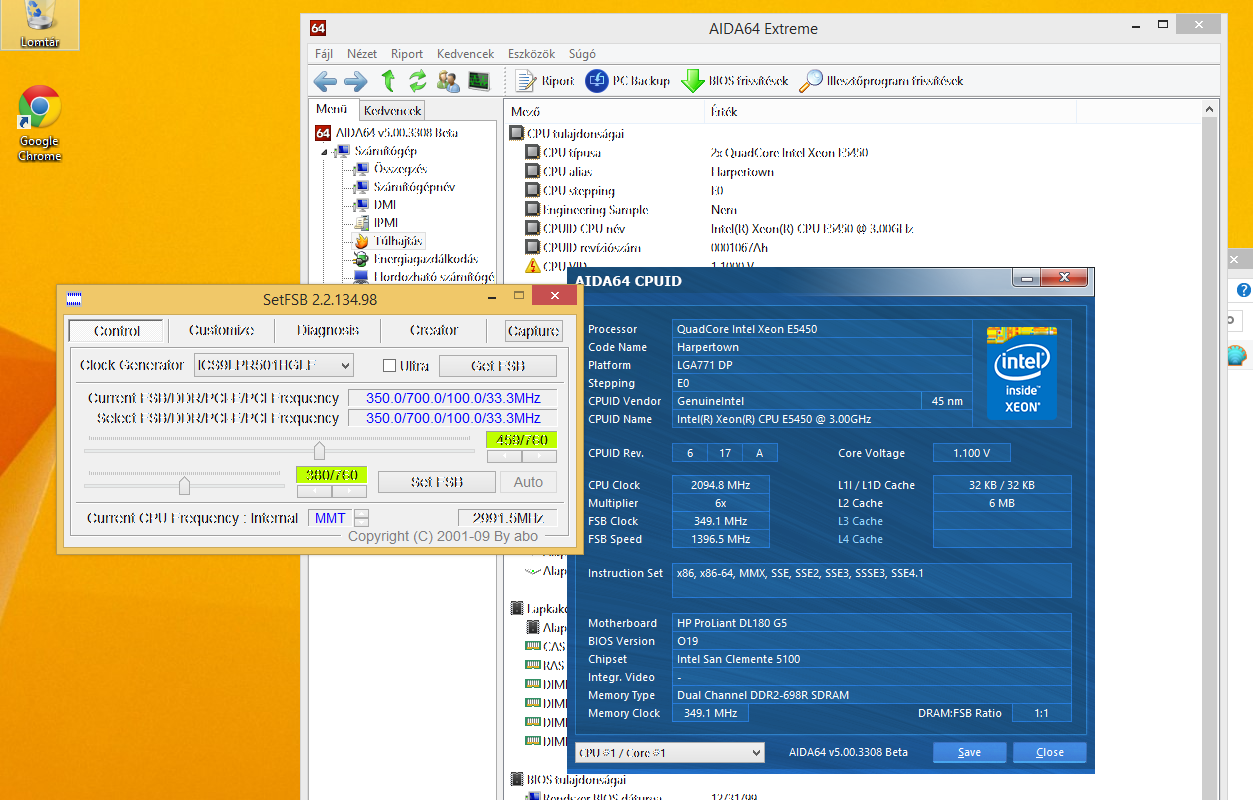1253x800 pixels.
Task: Decrease the 459/760 value with left arrow
Action: point(503,456)
